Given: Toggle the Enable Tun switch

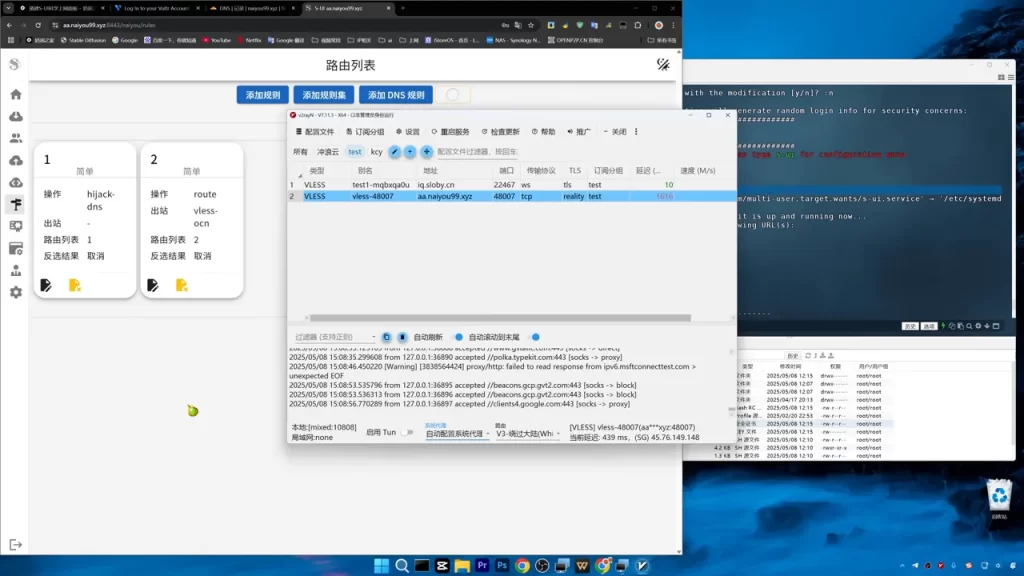Looking at the screenshot, I should [x=407, y=432].
